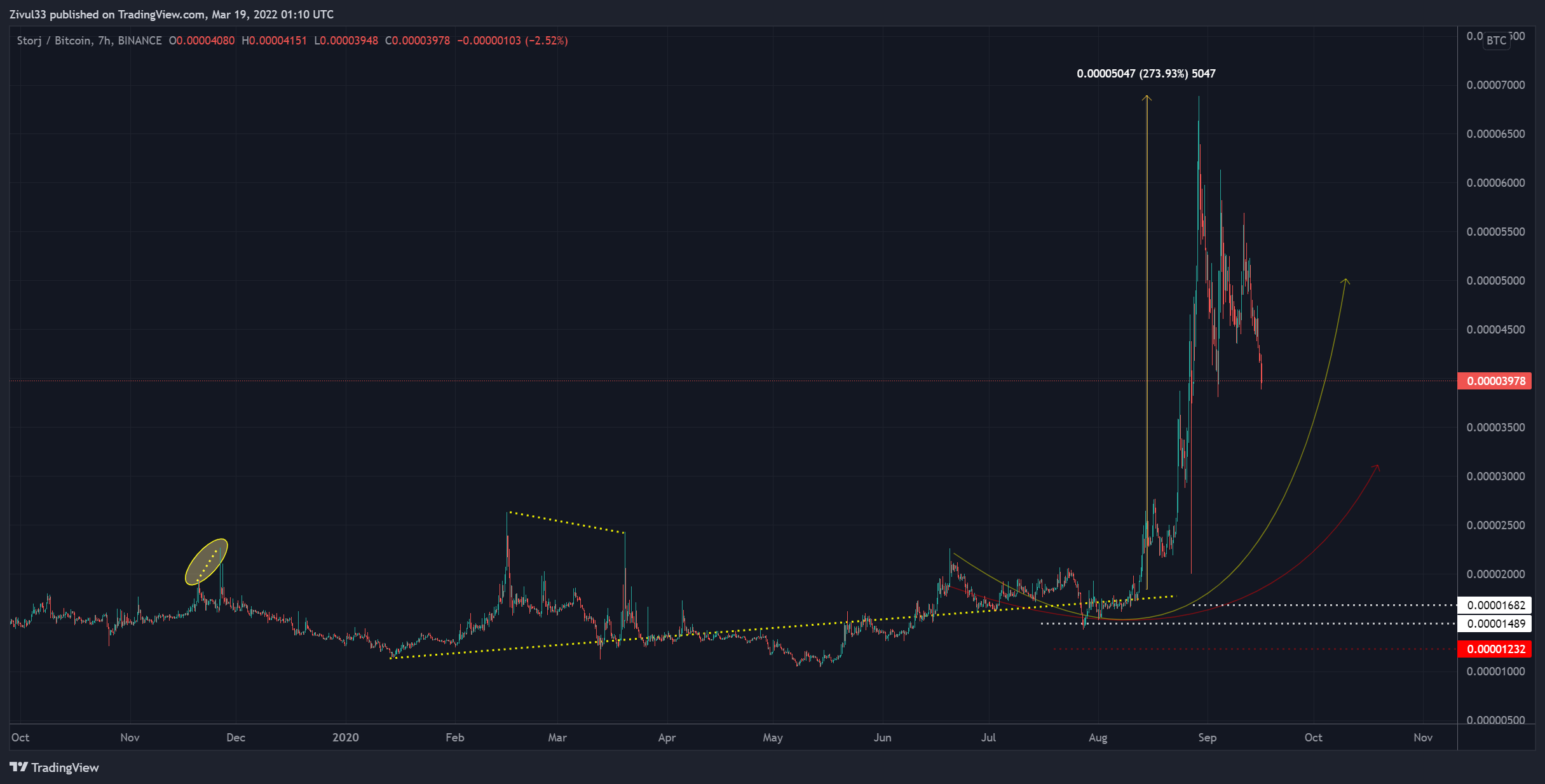Click the high value H0.00004151
This screenshot has width=1545, height=784.
[x=274, y=41]
